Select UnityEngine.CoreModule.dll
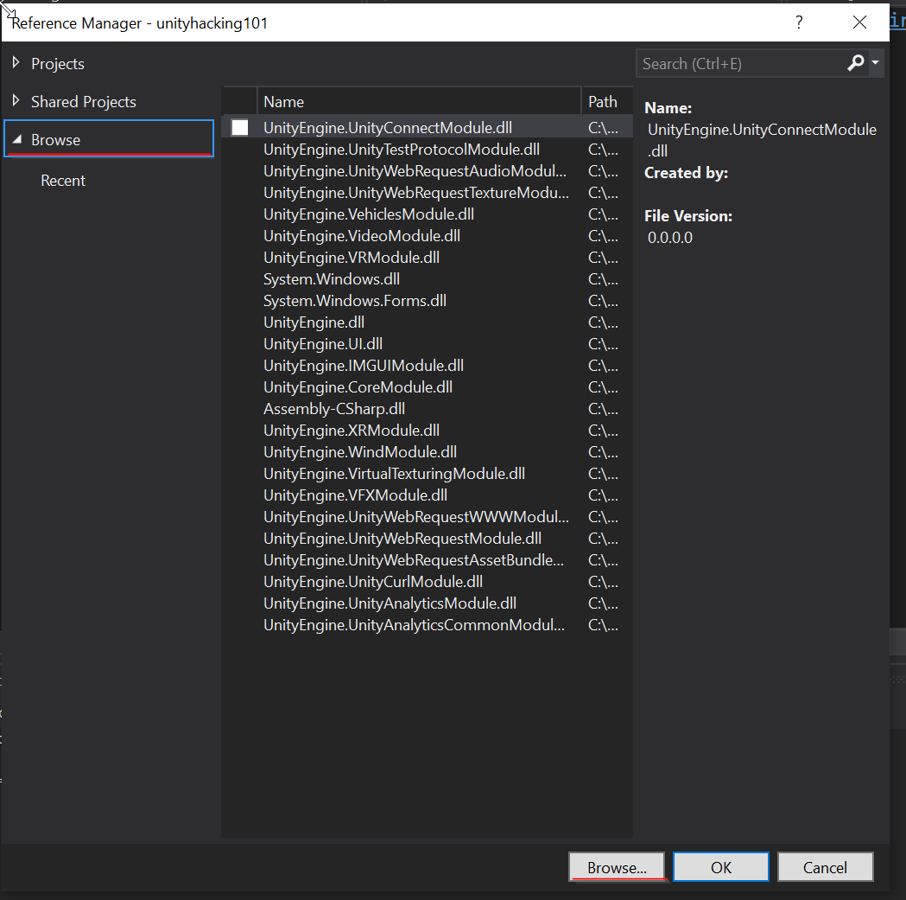Image resolution: width=906 pixels, height=900 pixels. click(427, 387)
